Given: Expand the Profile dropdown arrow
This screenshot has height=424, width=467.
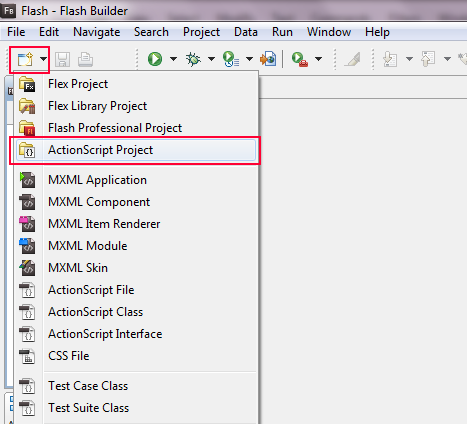Looking at the screenshot, I should point(249,59).
